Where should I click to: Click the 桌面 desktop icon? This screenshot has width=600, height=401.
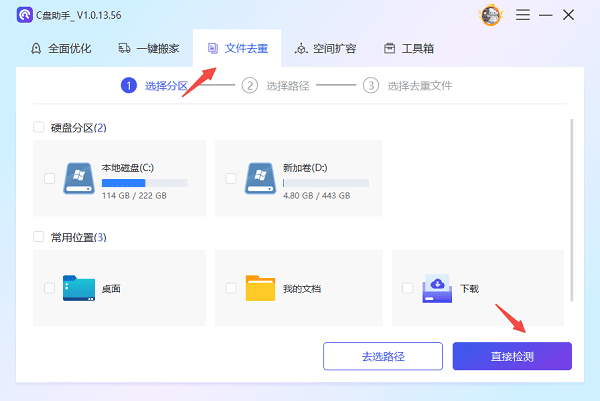[79, 288]
